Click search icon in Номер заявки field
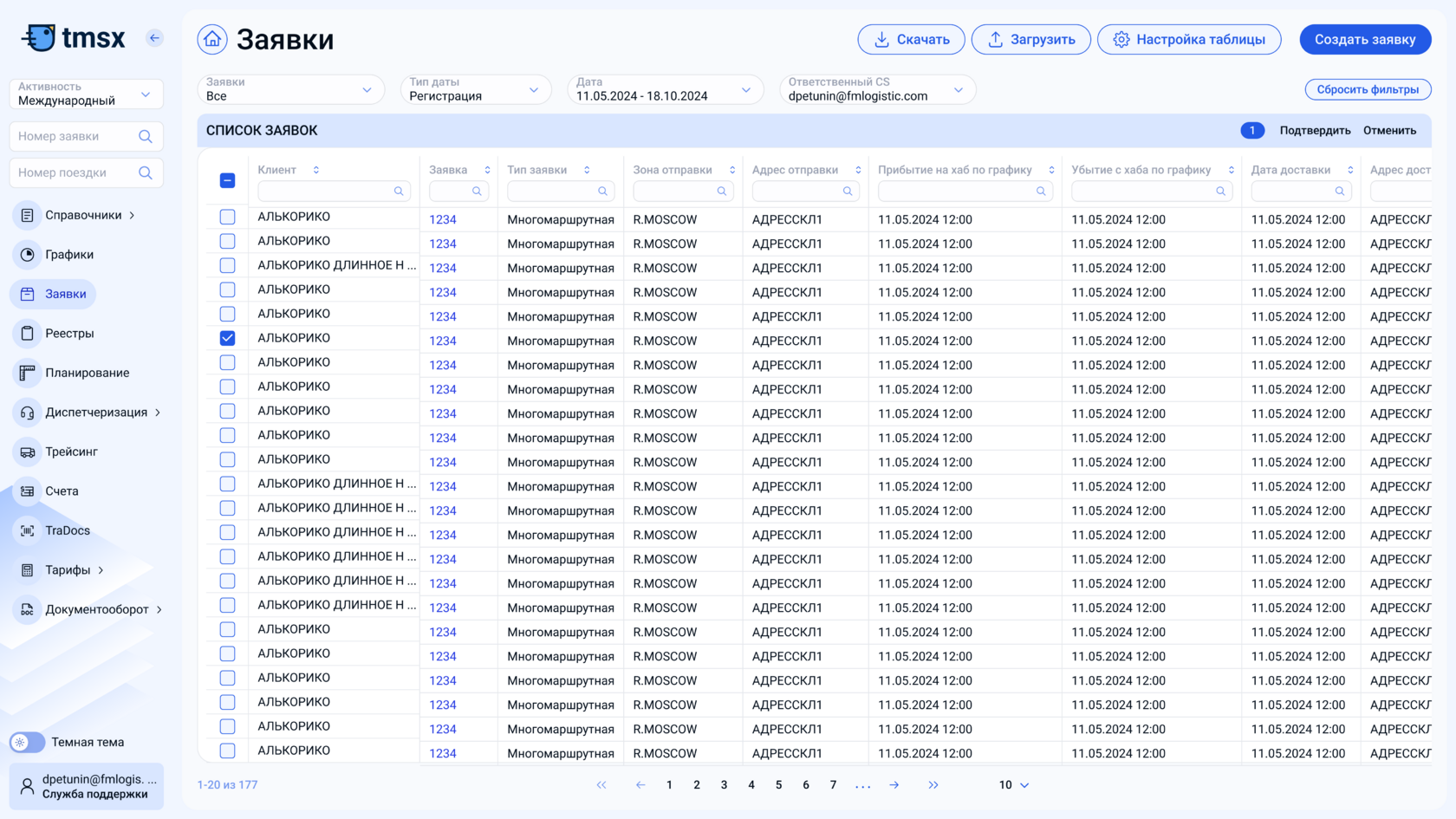This screenshot has height=819, width=1456. coord(146,137)
